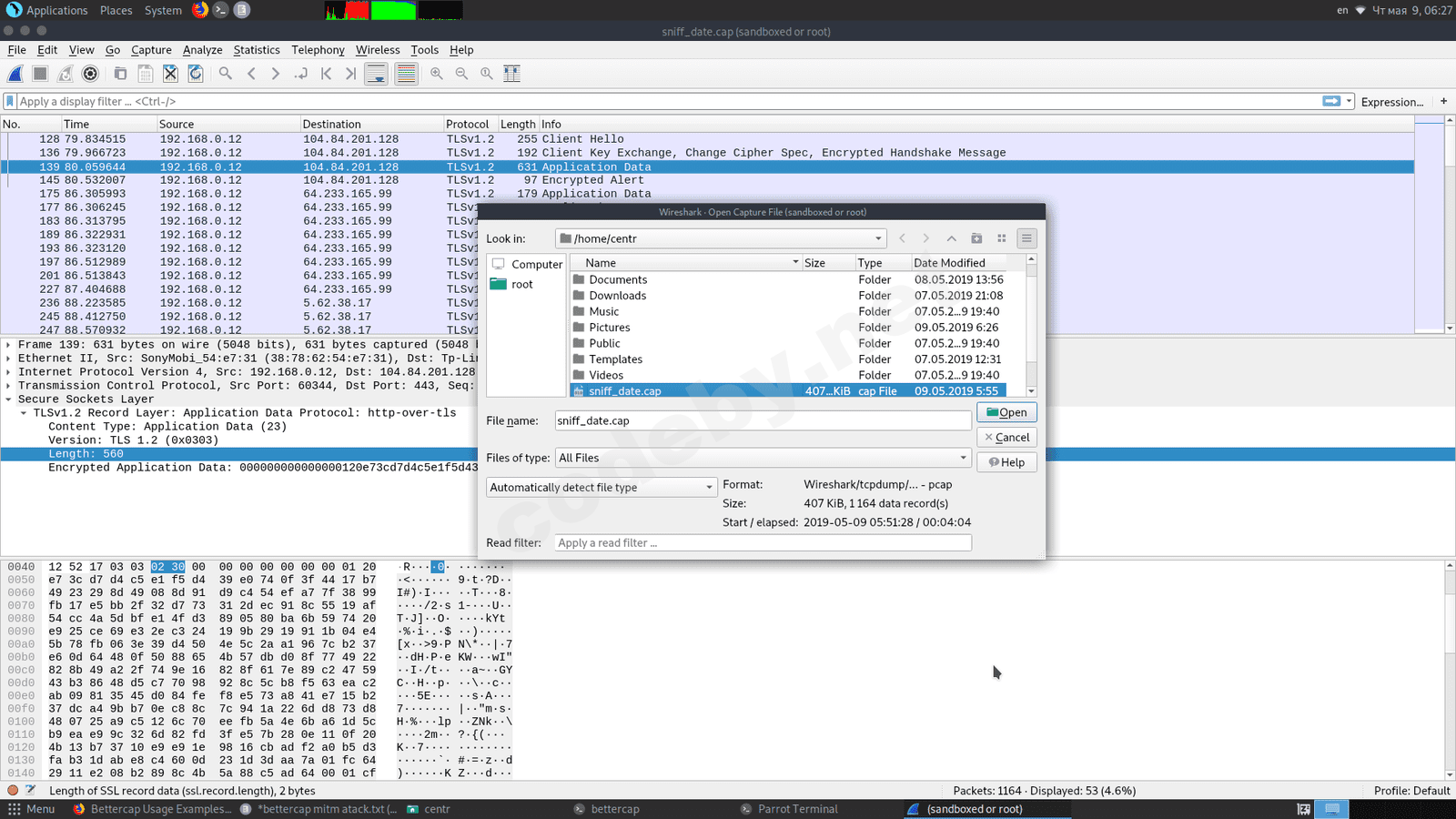Go to parent directory in file dialog
The image size is (1456, 819).
(951, 238)
